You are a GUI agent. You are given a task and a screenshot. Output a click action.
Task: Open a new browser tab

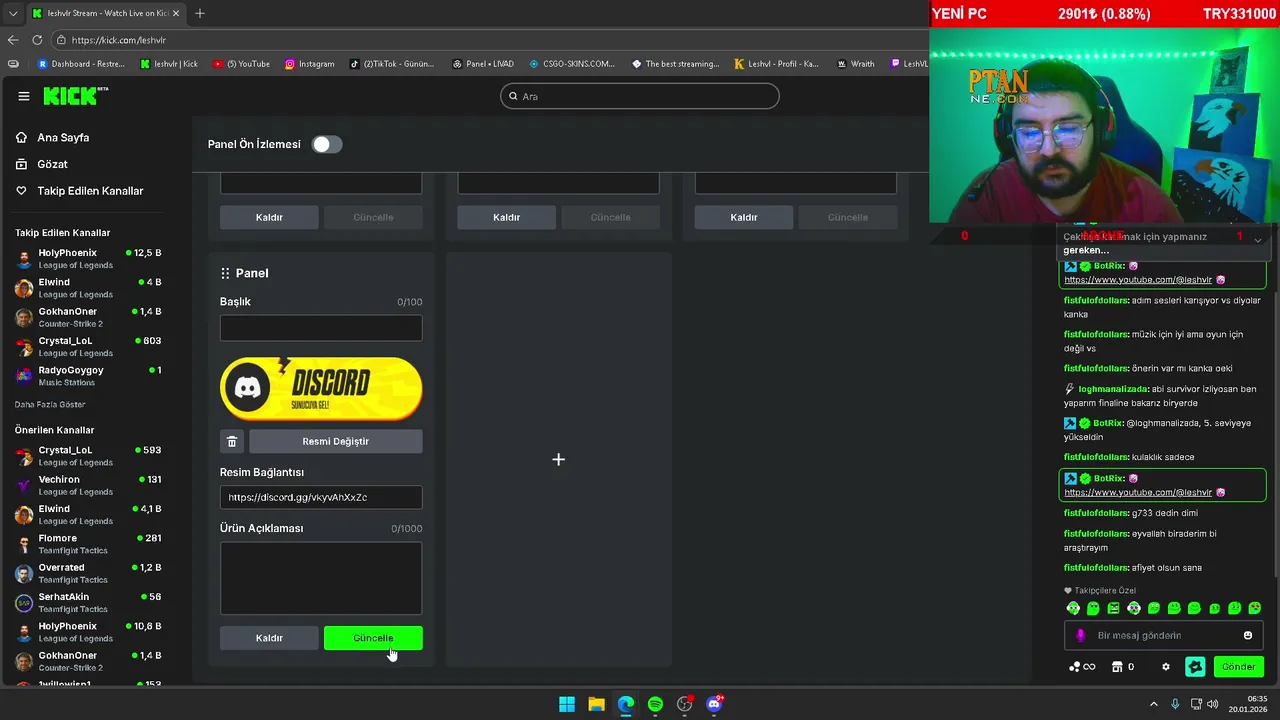200,13
